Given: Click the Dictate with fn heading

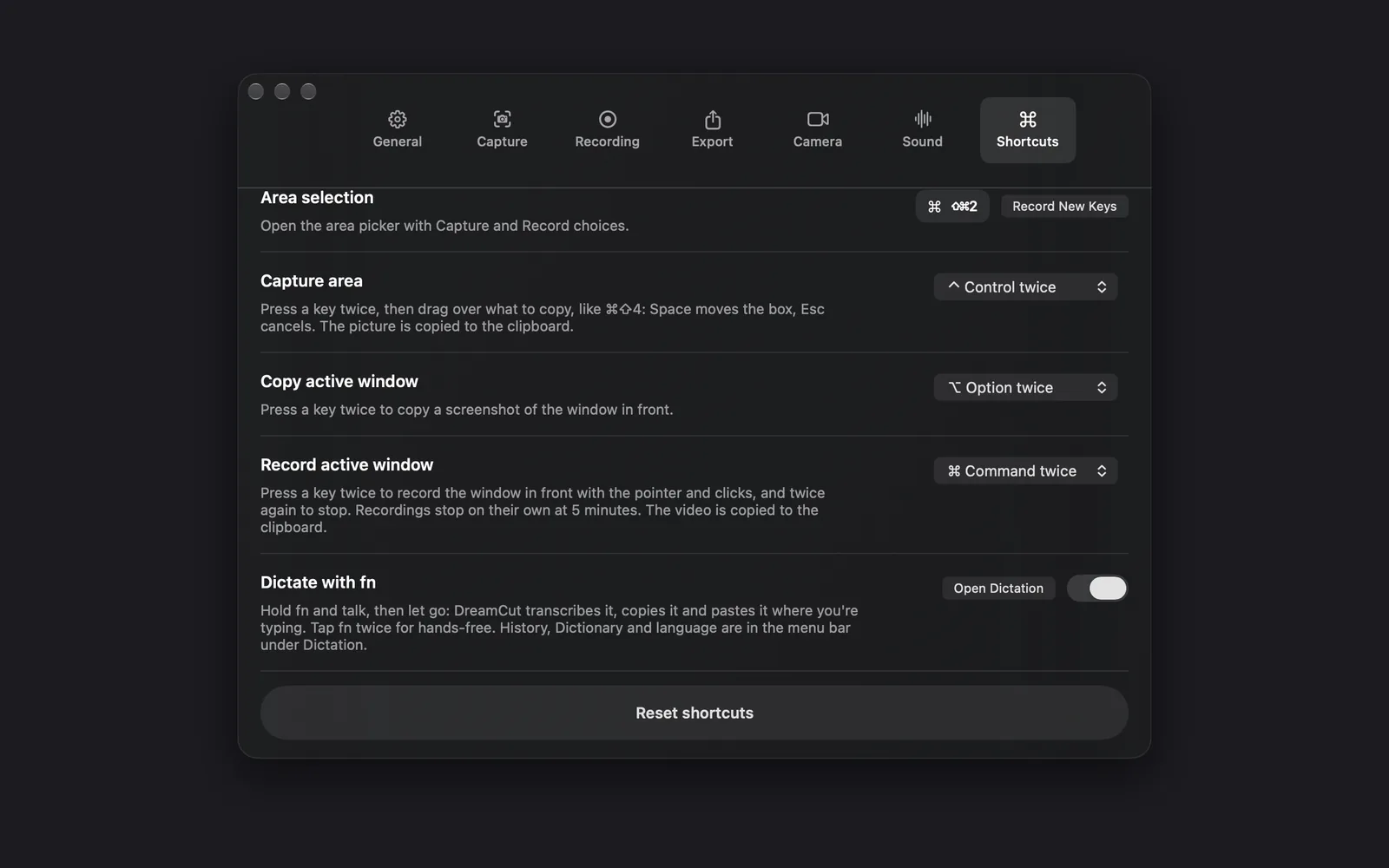Looking at the screenshot, I should click(x=318, y=582).
